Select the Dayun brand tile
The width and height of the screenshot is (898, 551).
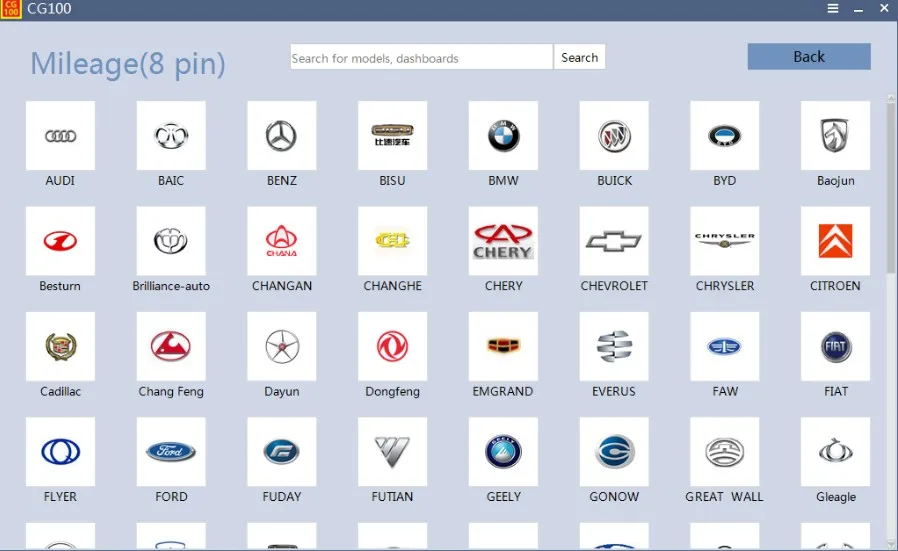click(x=281, y=346)
